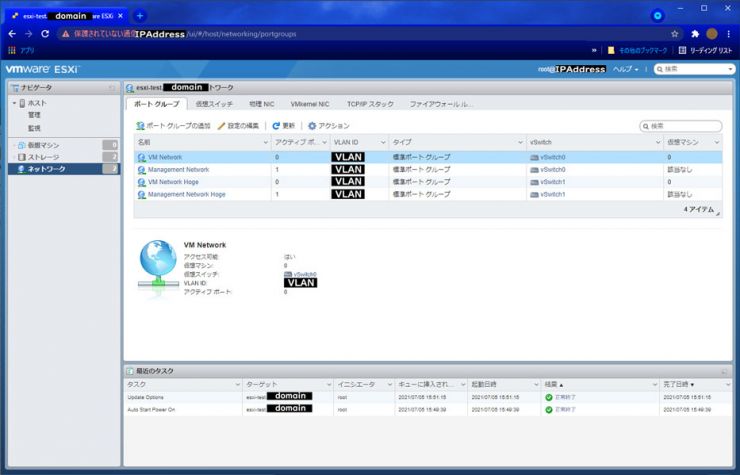
Task: Switch to the Physical NICs tab
Action: tap(261, 104)
